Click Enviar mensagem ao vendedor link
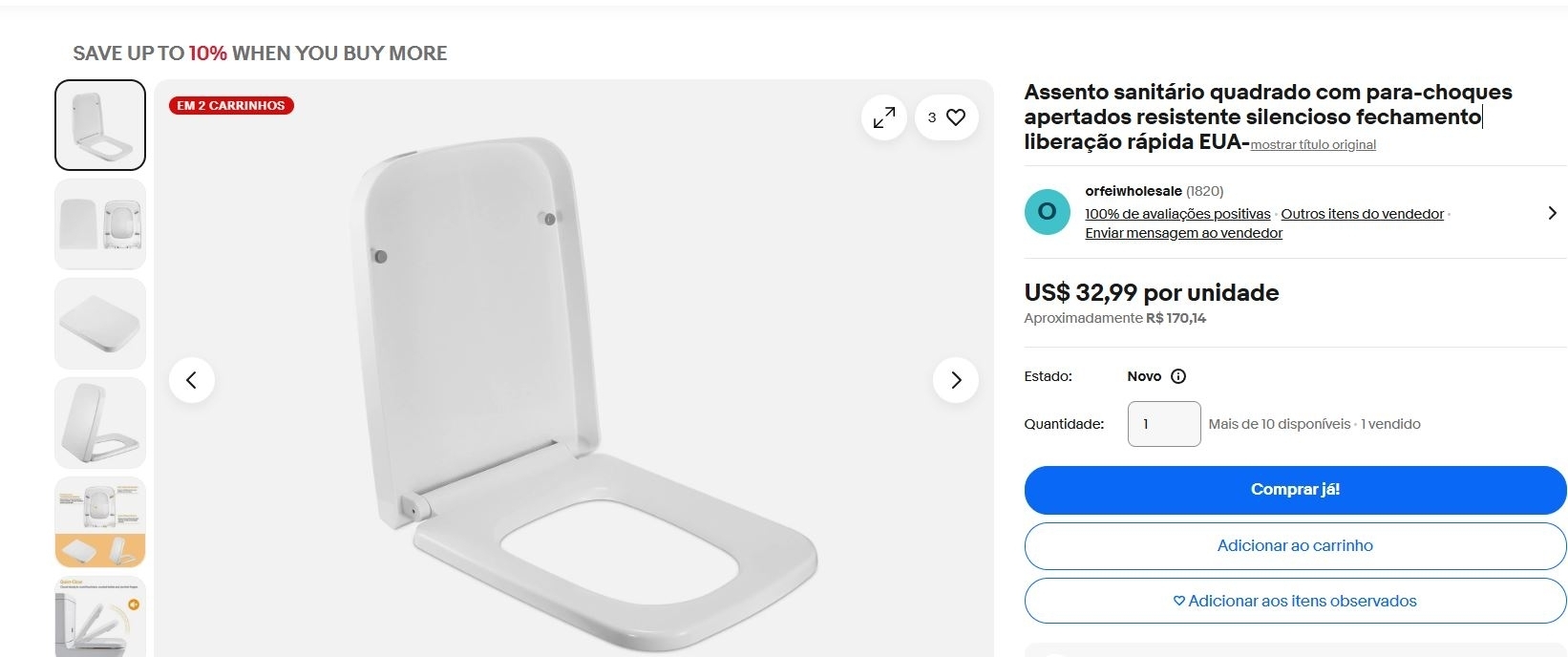Image resolution: width=1568 pixels, height=657 pixels. [x=1183, y=233]
